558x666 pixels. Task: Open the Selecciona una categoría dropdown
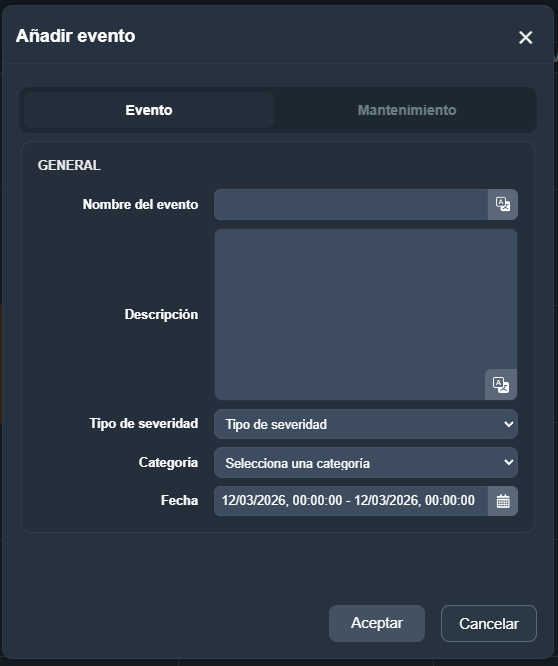point(366,463)
